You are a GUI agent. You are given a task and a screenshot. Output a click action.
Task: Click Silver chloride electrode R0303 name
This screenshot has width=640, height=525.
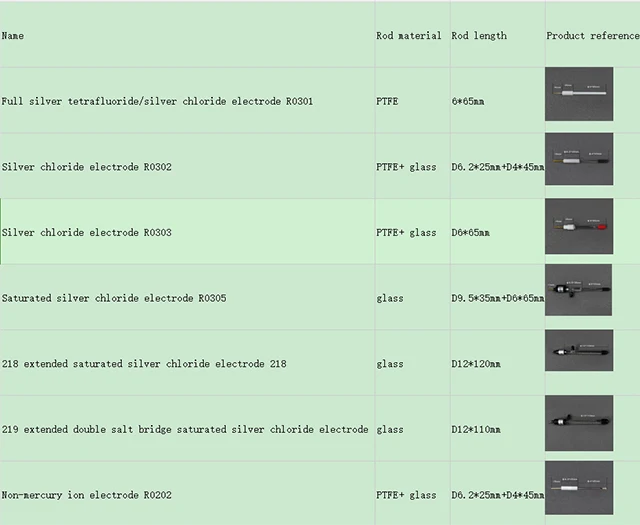(86, 233)
